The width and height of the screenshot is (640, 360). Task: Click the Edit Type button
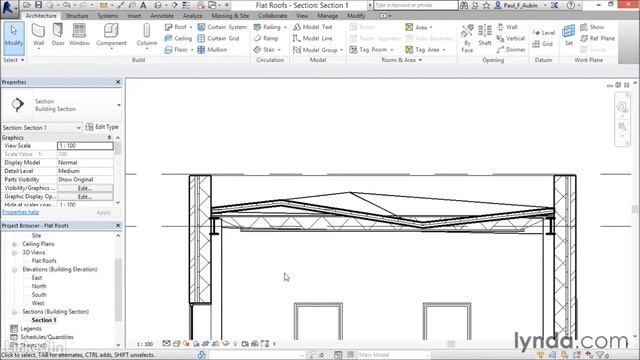102,127
